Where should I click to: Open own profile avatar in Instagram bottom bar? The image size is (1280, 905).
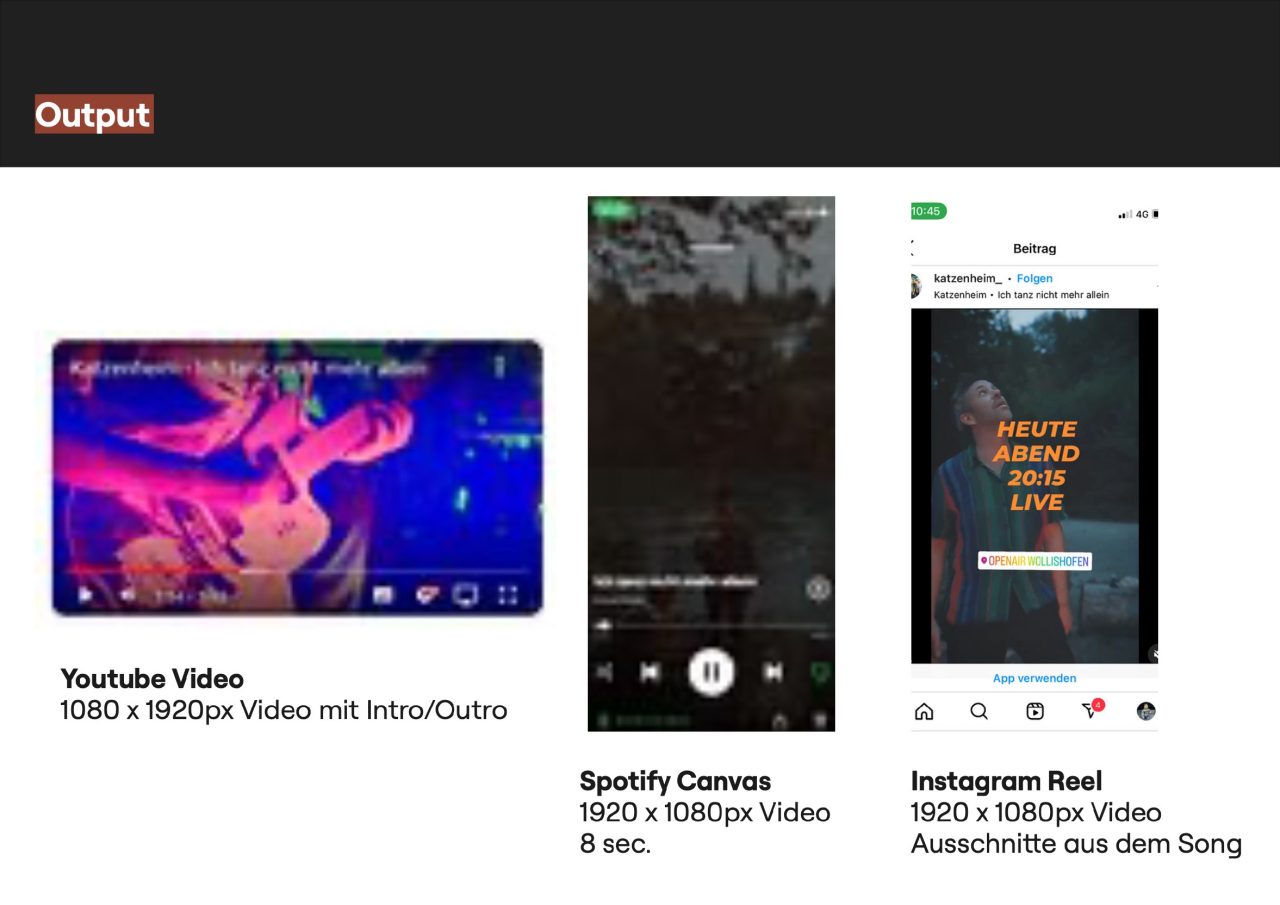(1146, 711)
